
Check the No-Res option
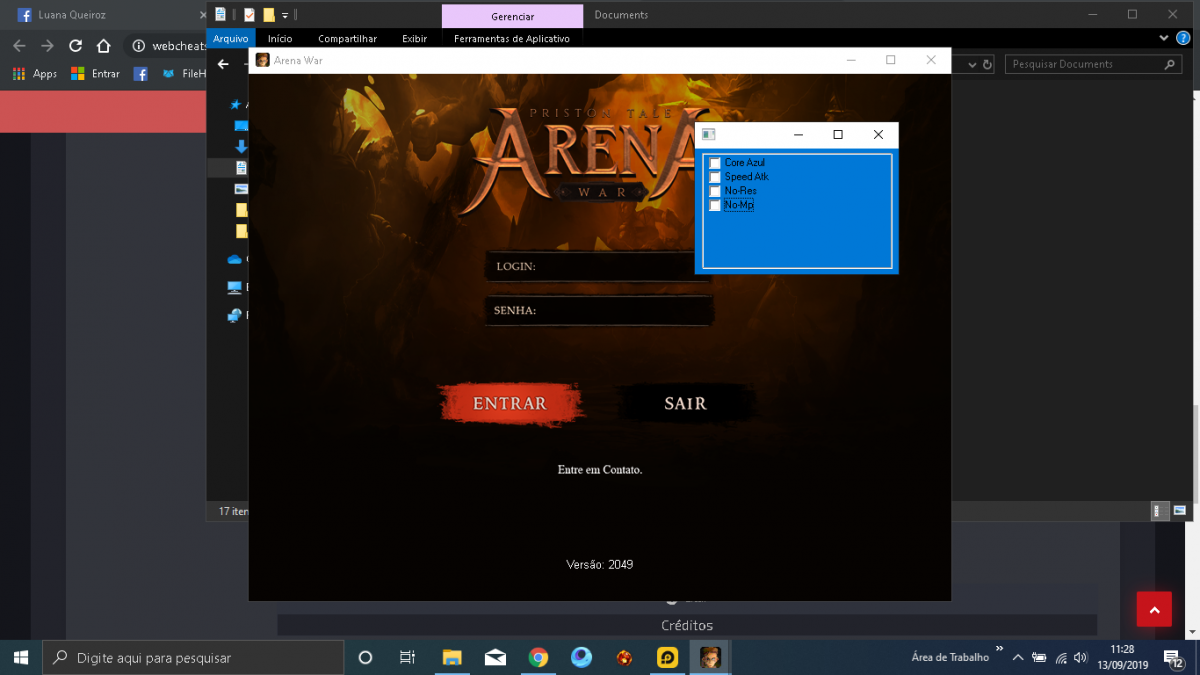[715, 191]
